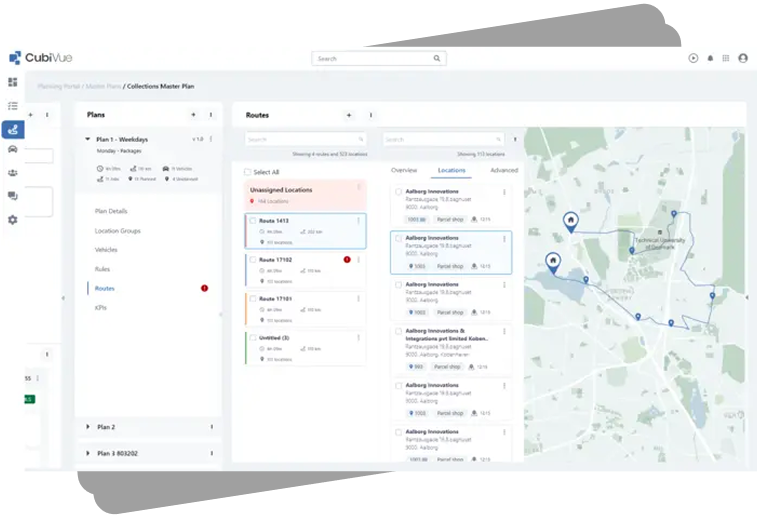Image resolution: width=758 pixels, height=518 pixels.
Task: Open the user profile avatar icon
Action: pyautogui.click(x=743, y=59)
